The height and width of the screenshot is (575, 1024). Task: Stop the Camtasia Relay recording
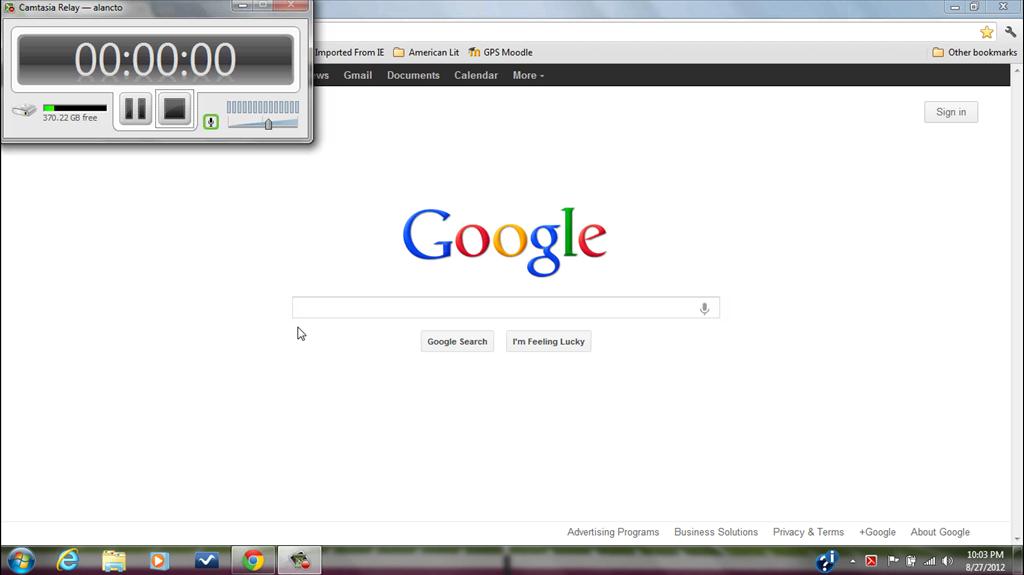174,109
